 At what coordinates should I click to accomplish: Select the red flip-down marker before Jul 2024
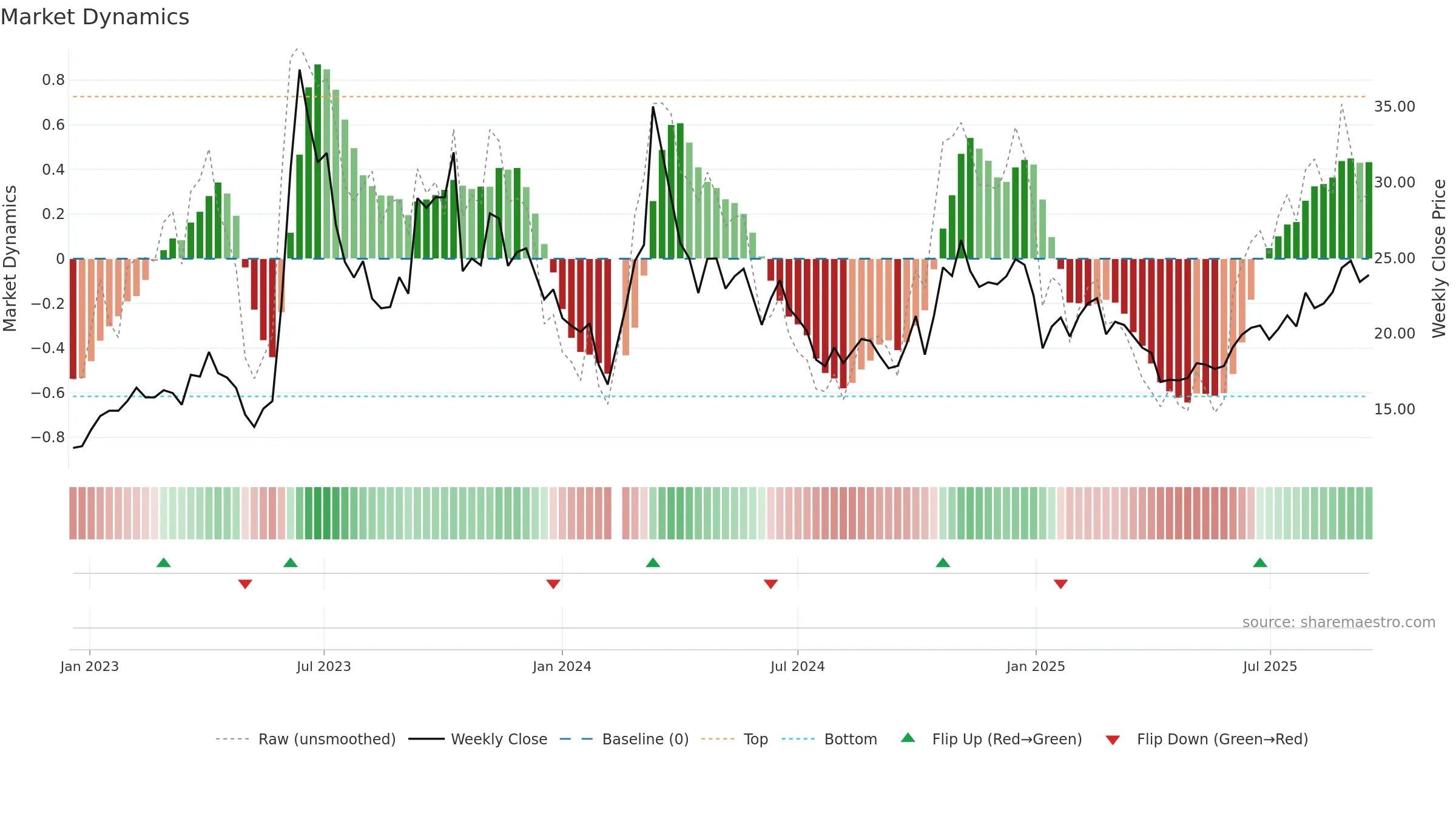tap(770, 584)
